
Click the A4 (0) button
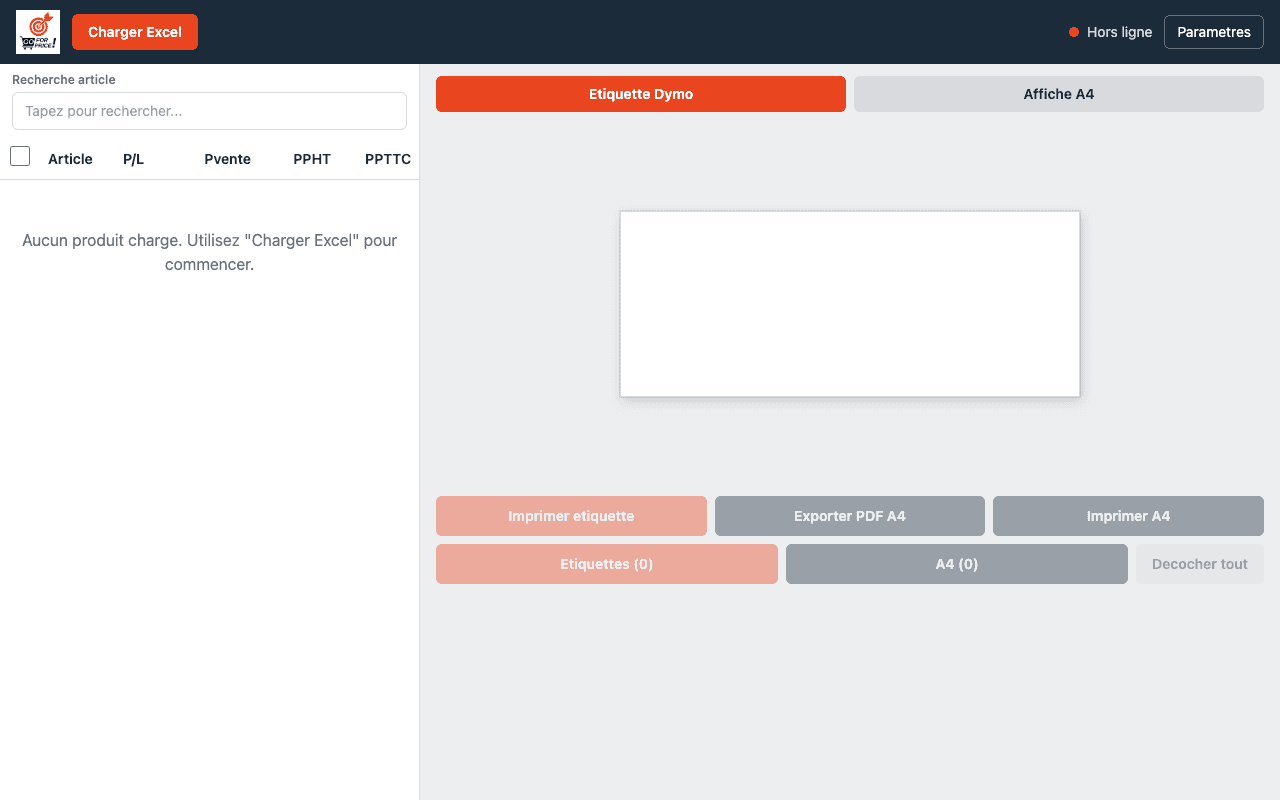click(x=957, y=564)
